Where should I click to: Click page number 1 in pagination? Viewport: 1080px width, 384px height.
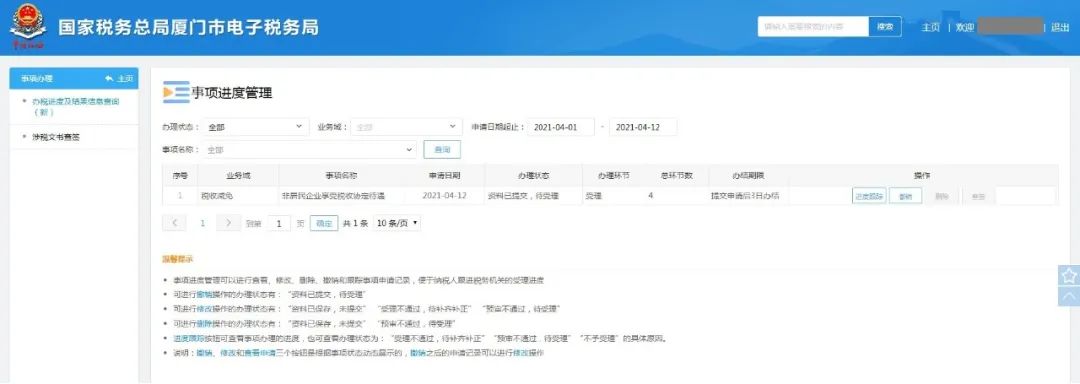tap(202, 223)
